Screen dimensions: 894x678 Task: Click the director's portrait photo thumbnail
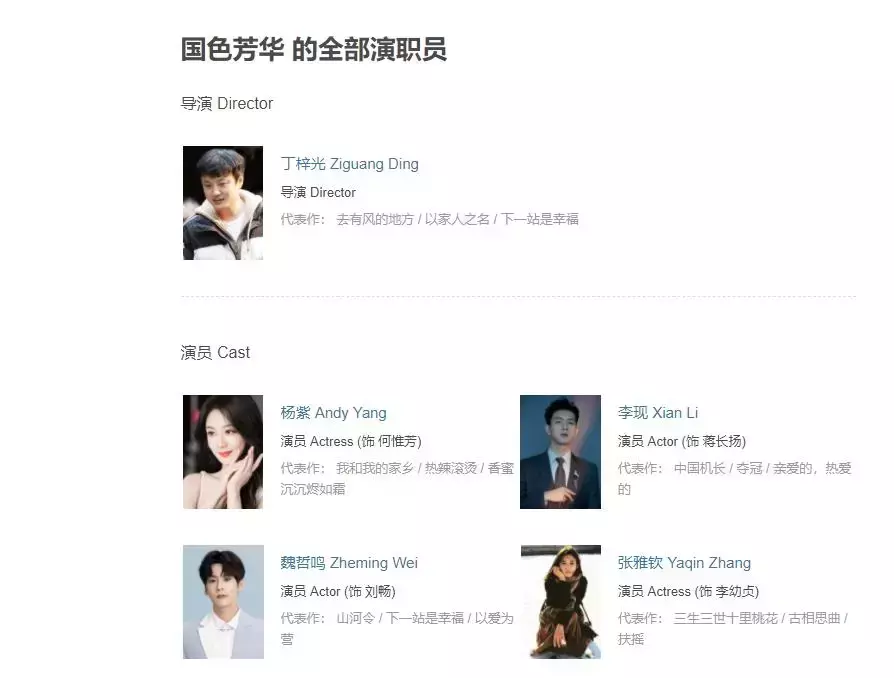pos(223,203)
